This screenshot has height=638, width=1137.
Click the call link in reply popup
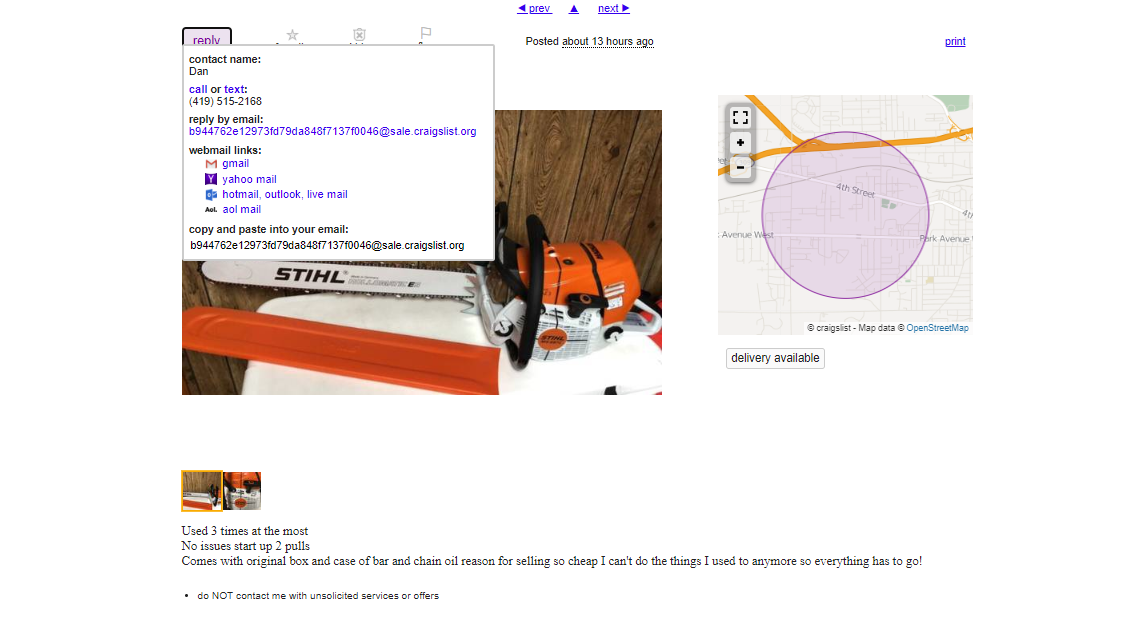point(198,89)
